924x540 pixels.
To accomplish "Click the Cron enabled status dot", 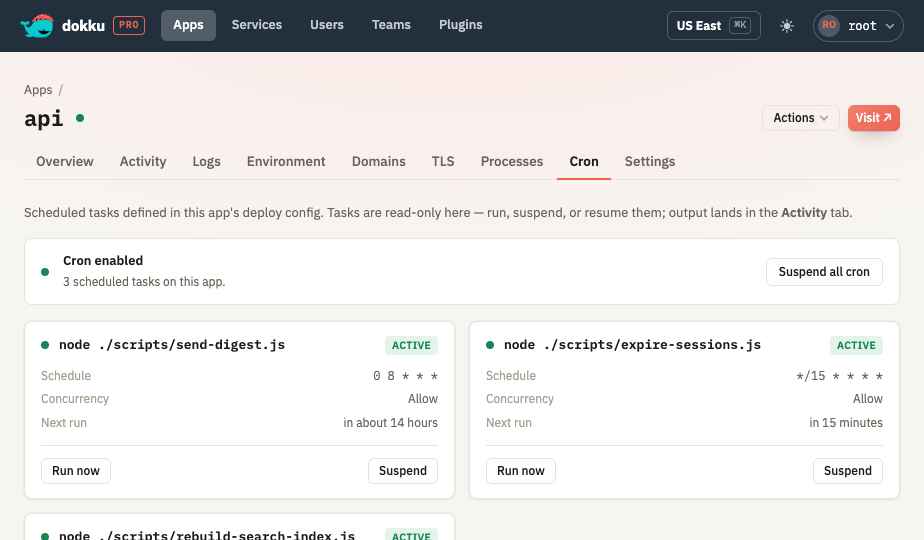I will pyautogui.click(x=45, y=272).
